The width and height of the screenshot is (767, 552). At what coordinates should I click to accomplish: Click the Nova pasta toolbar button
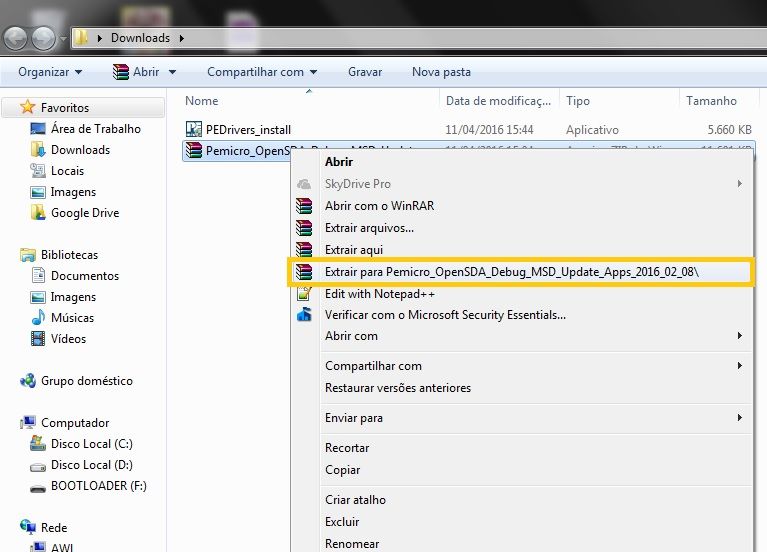pyautogui.click(x=441, y=72)
